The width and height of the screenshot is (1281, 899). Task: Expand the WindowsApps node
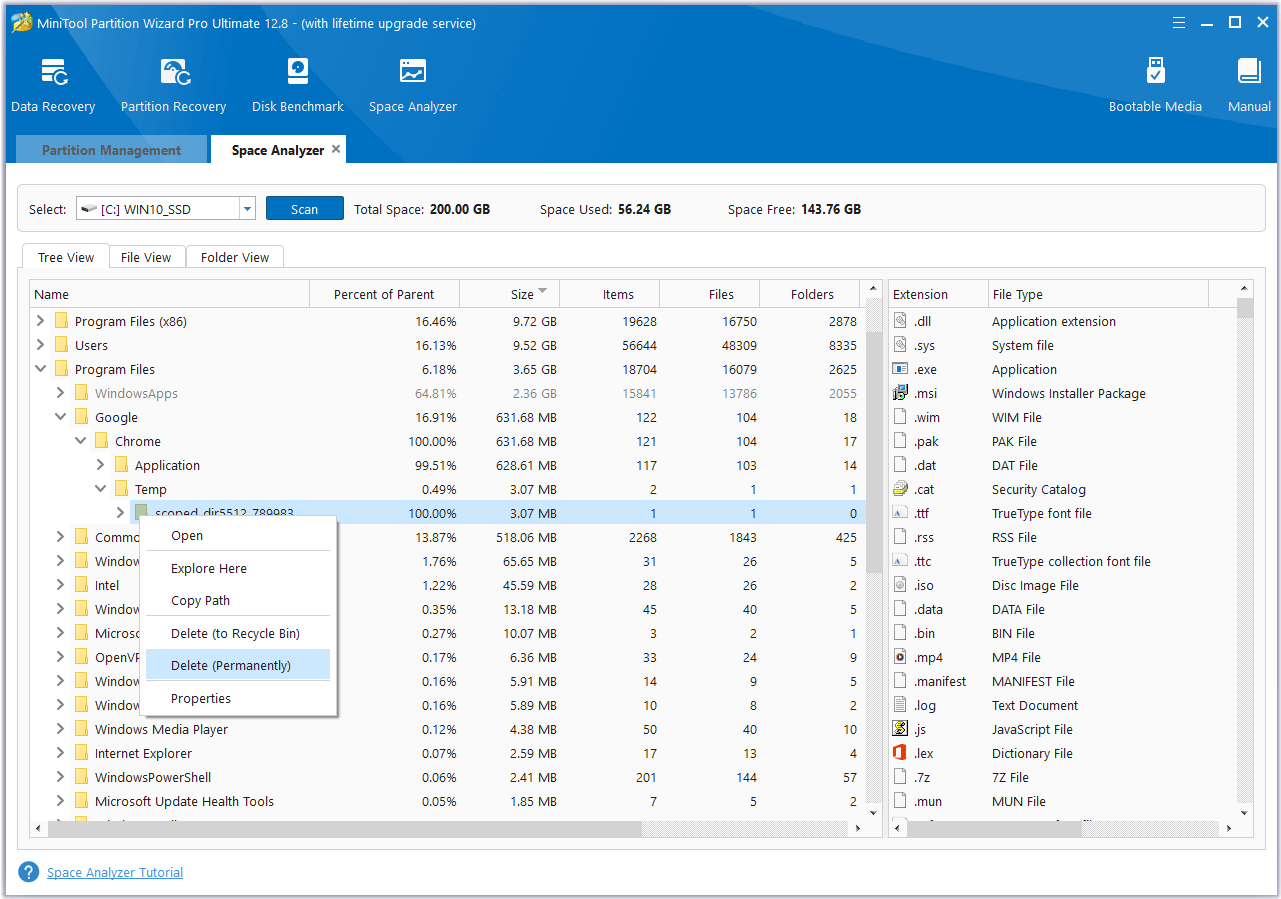pos(60,393)
